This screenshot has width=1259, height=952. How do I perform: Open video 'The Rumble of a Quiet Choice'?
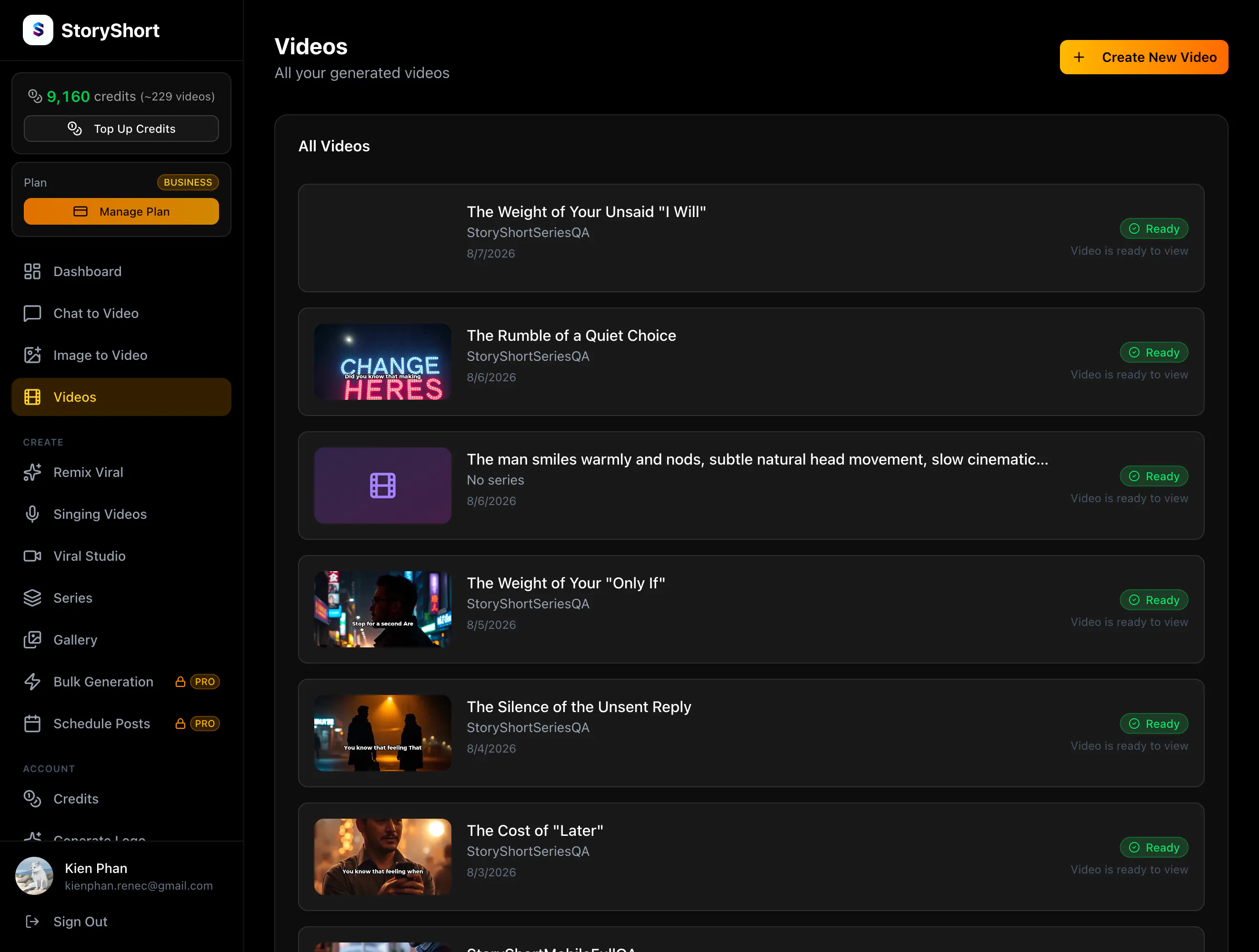coord(751,362)
